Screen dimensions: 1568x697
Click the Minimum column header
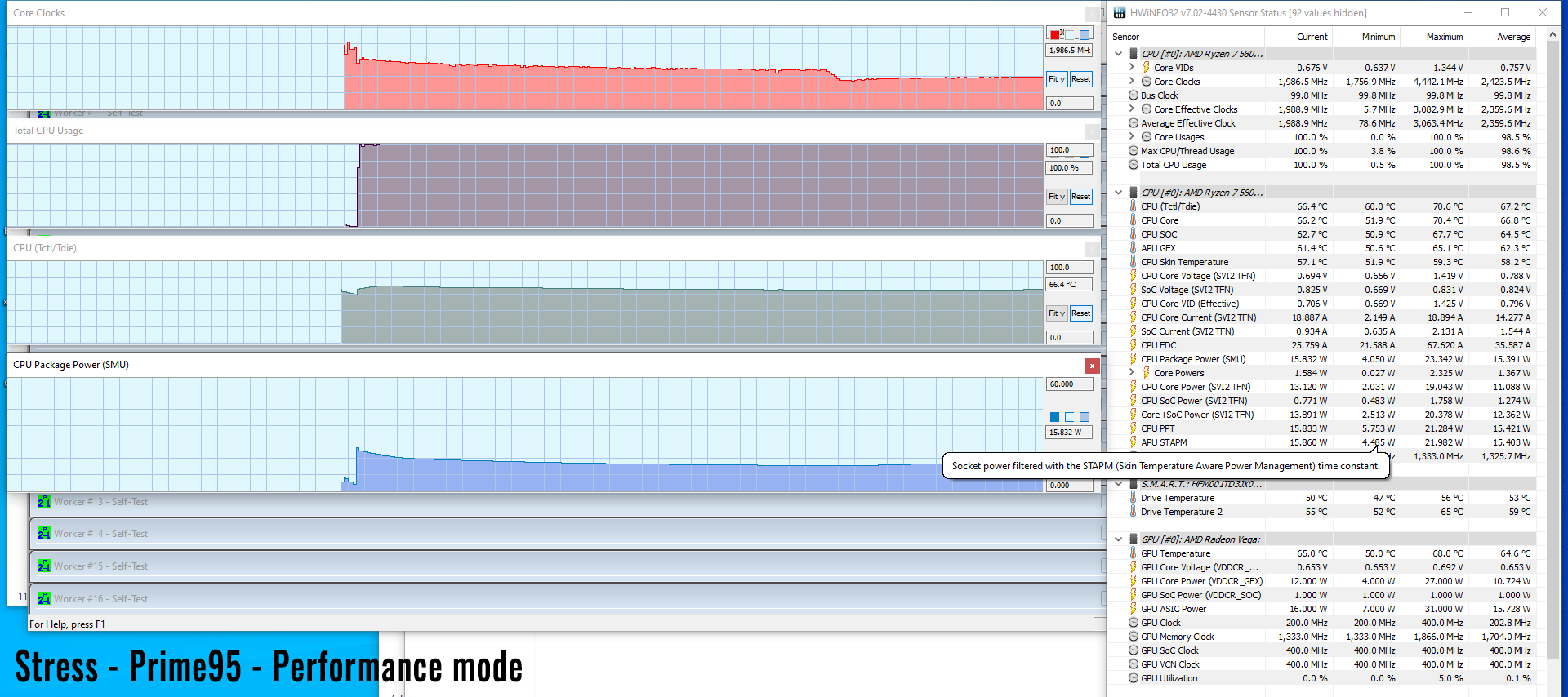tap(1366, 37)
